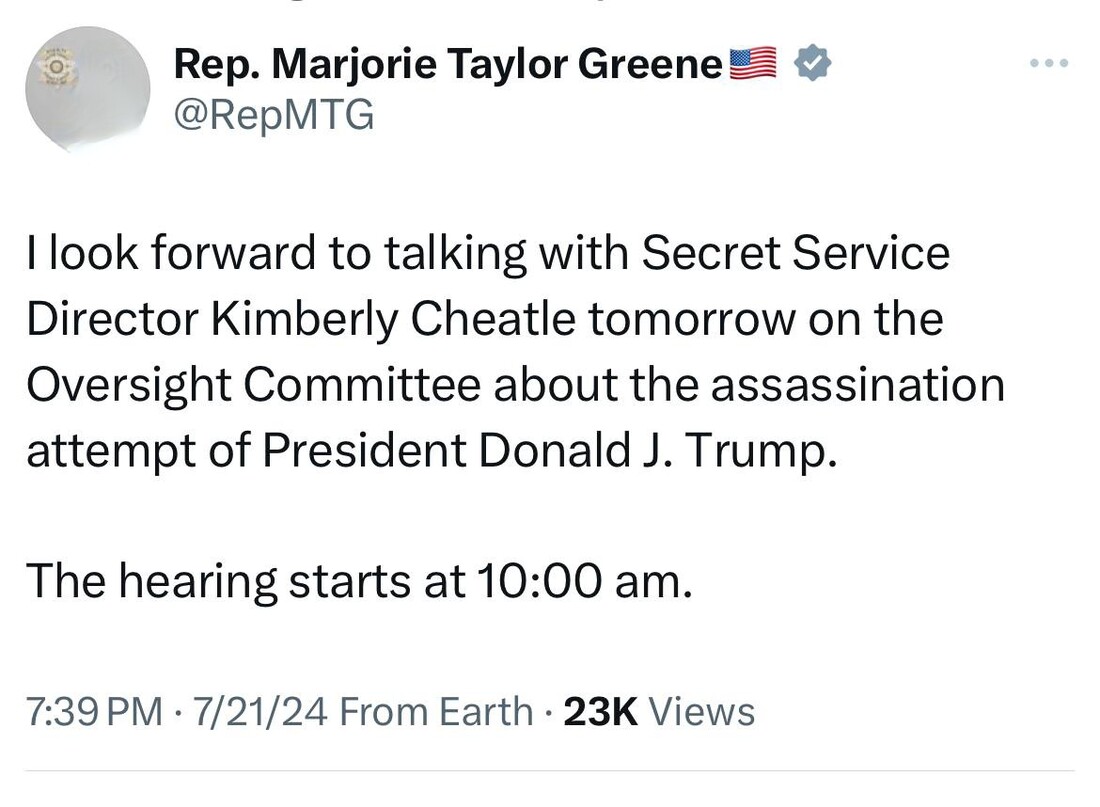Click the 7:39 PM timestamp
The image size is (1100, 807).
93,712
